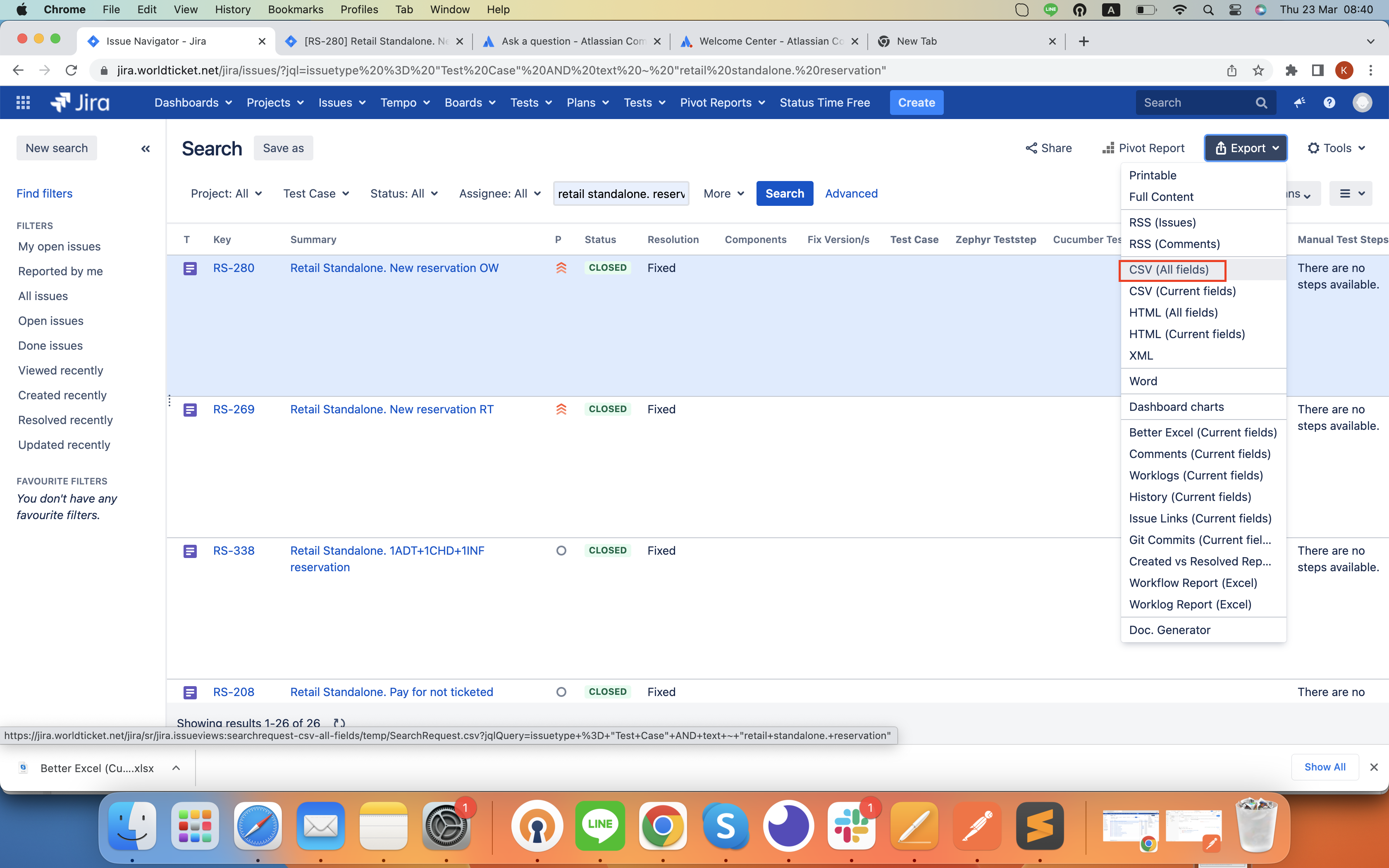The image size is (1389, 868).
Task: Reload the page with the refresh icon
Action: 71,71
